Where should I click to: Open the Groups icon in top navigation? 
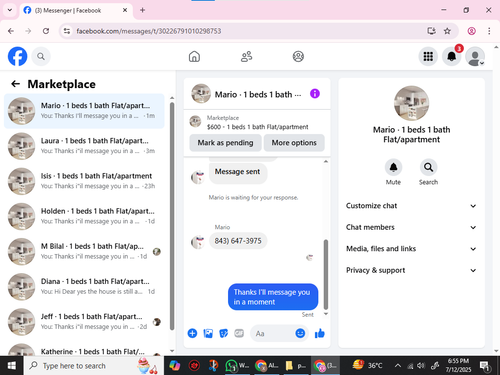click(298, 56)
